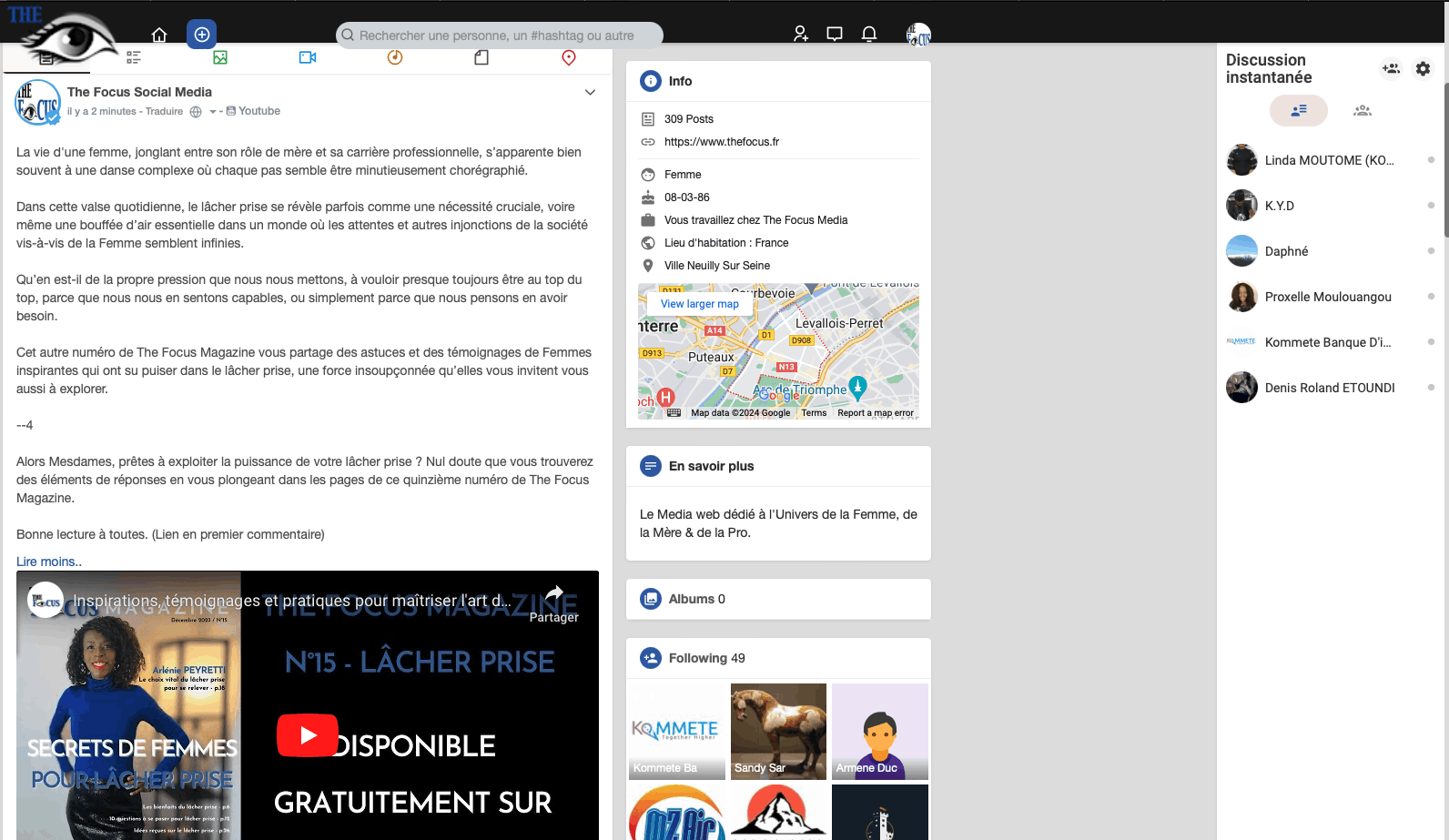Open Kommete Ba following thumbnail
1449x840 pixels.
[676, 732]
